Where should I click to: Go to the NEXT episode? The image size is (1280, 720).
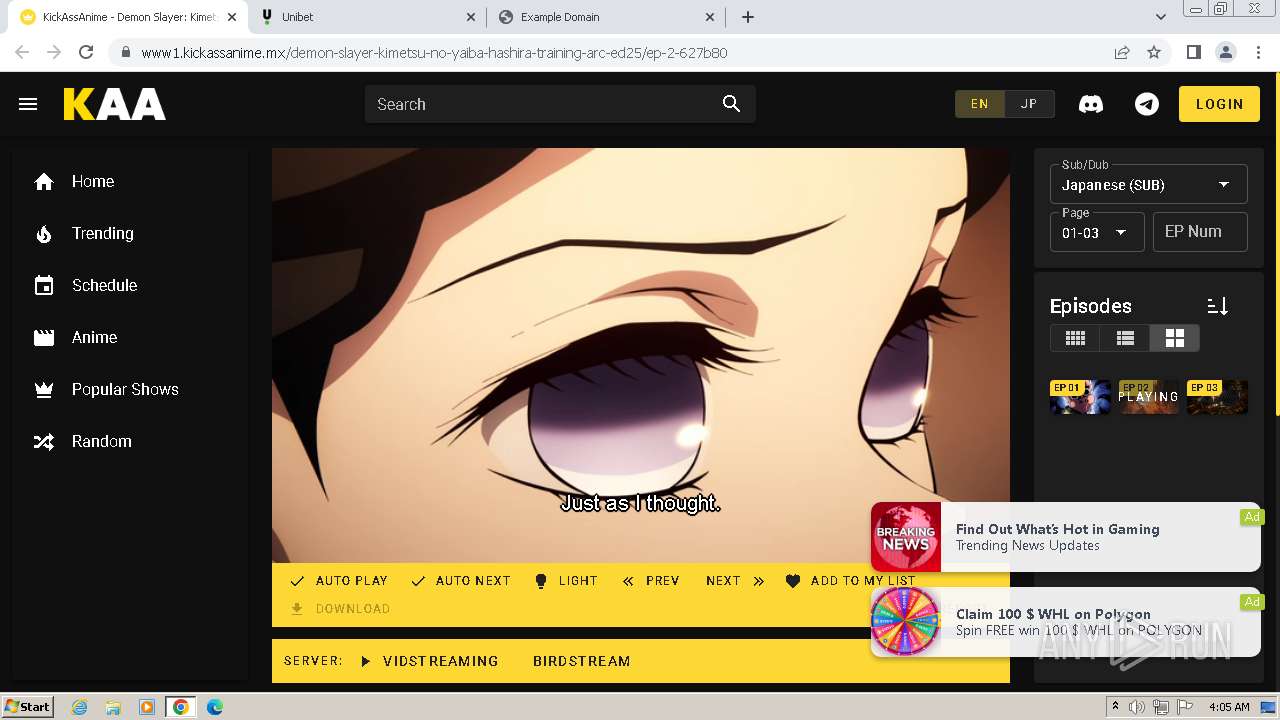pyautogui.click(x=735, y=581)
